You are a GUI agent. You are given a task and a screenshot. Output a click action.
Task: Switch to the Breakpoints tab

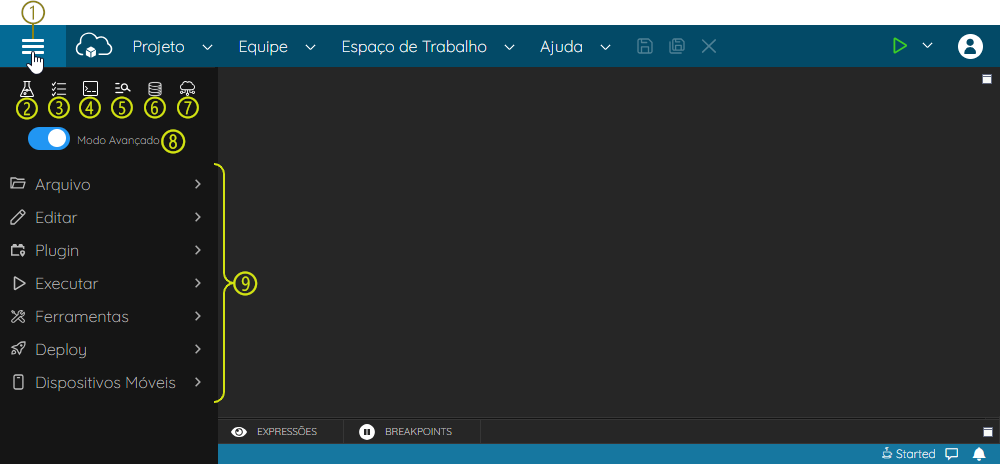(x=411, y=431)
